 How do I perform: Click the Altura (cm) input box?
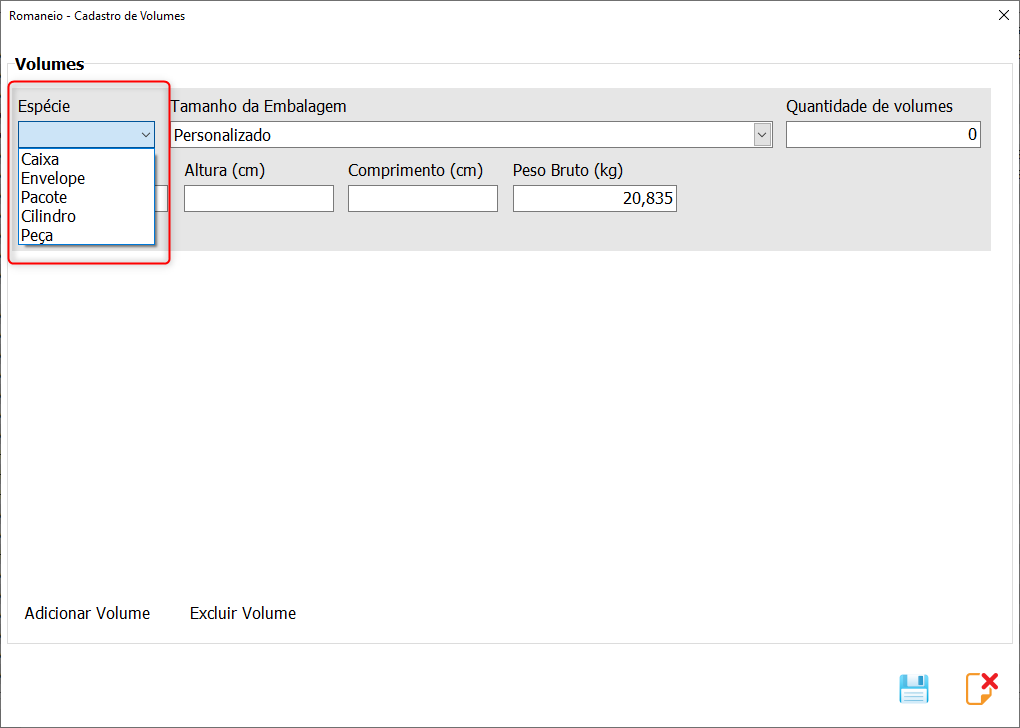[258, 199]
